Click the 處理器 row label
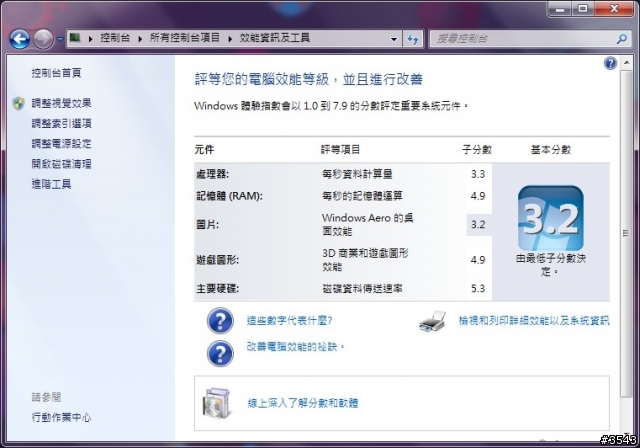Screen dimensions: 640x448 click(213, 174)
